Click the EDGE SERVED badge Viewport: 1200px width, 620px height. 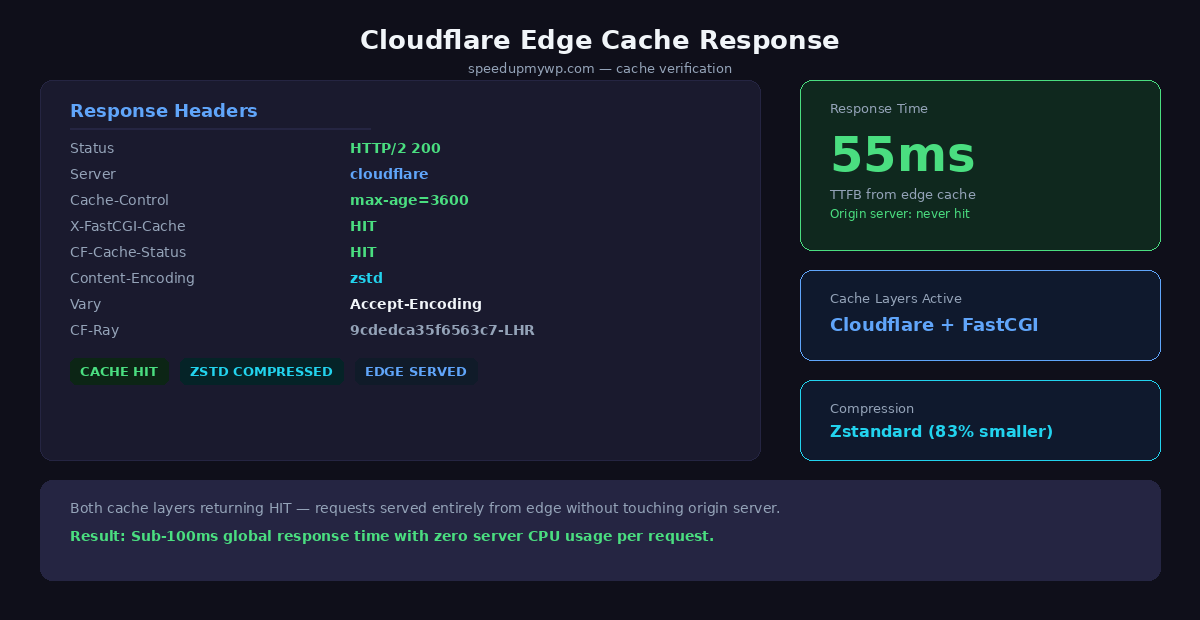coord(416,371)
